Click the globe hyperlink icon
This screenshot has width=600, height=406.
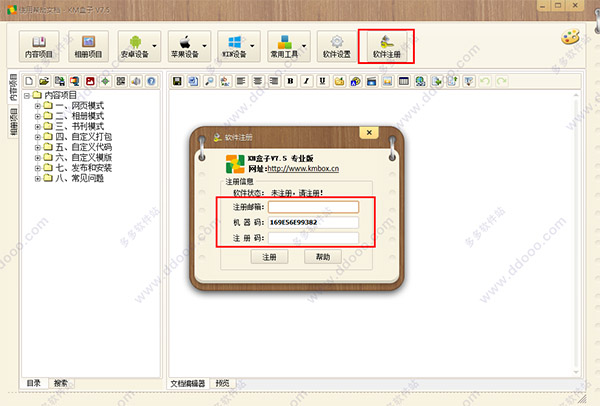click(x=420, y=81)
